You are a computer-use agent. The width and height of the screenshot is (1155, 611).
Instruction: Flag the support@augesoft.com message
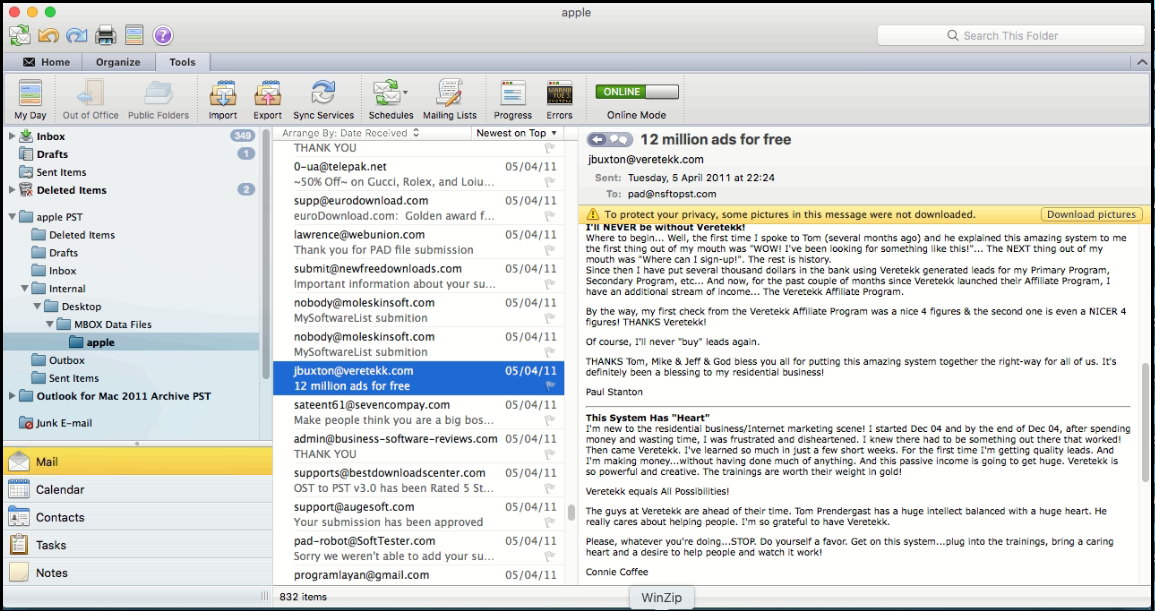(x=550, y=523)
